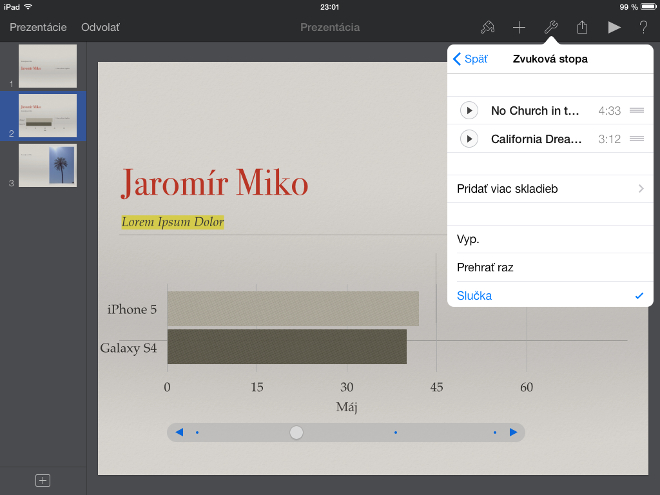Expand Pridať viac skladieb
The width and height of the screenshot is (660, 495).
point(550,189)
